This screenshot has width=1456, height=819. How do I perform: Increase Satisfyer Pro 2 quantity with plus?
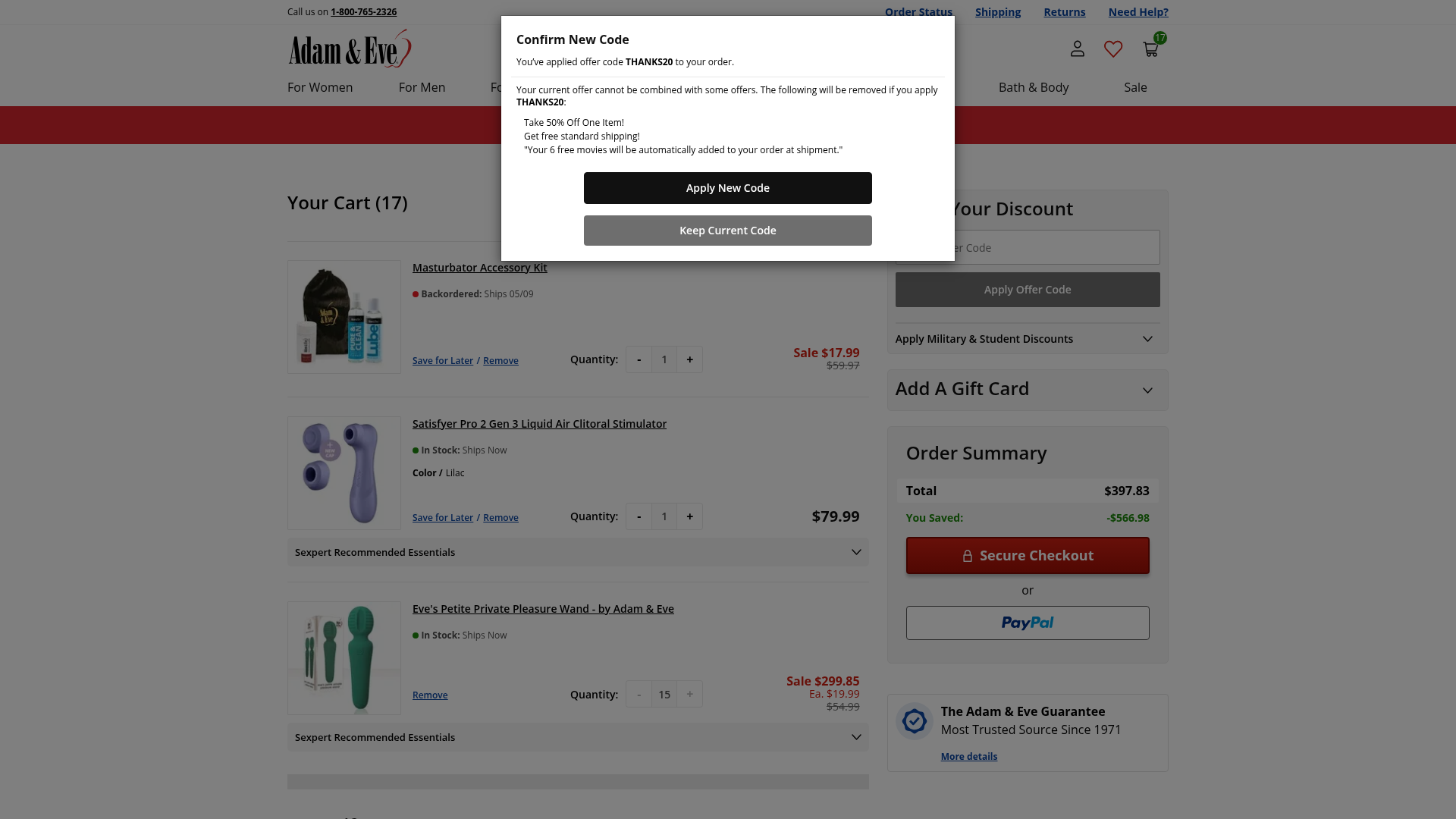[x=689, y=516]
